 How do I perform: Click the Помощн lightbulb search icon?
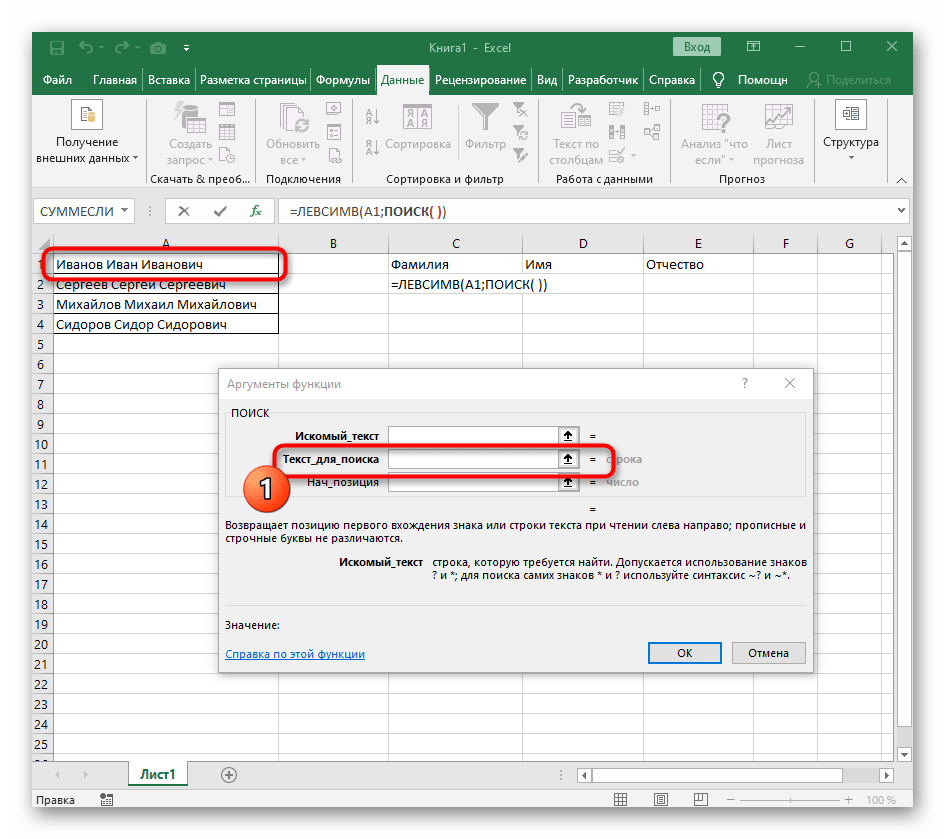(718, 80)
